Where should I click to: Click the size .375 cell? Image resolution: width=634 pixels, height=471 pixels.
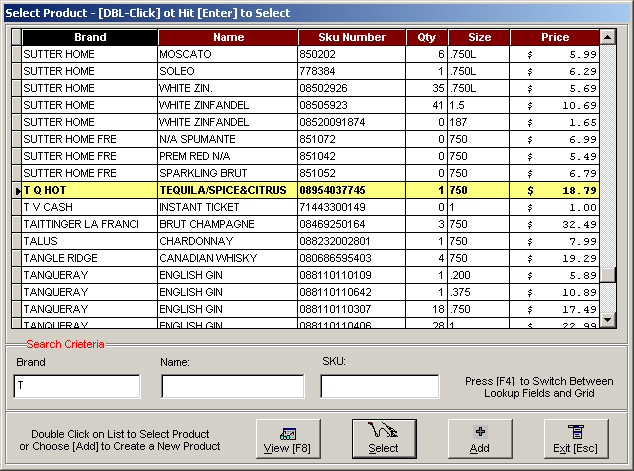(479, 292)
